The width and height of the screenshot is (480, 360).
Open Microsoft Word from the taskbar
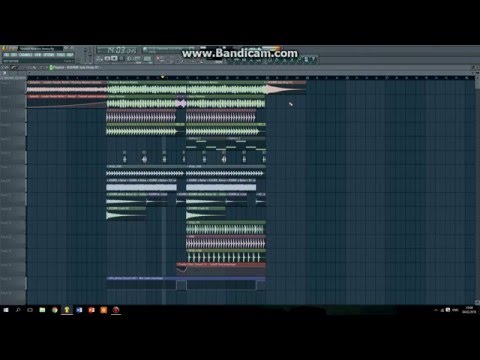pos(79,310)
